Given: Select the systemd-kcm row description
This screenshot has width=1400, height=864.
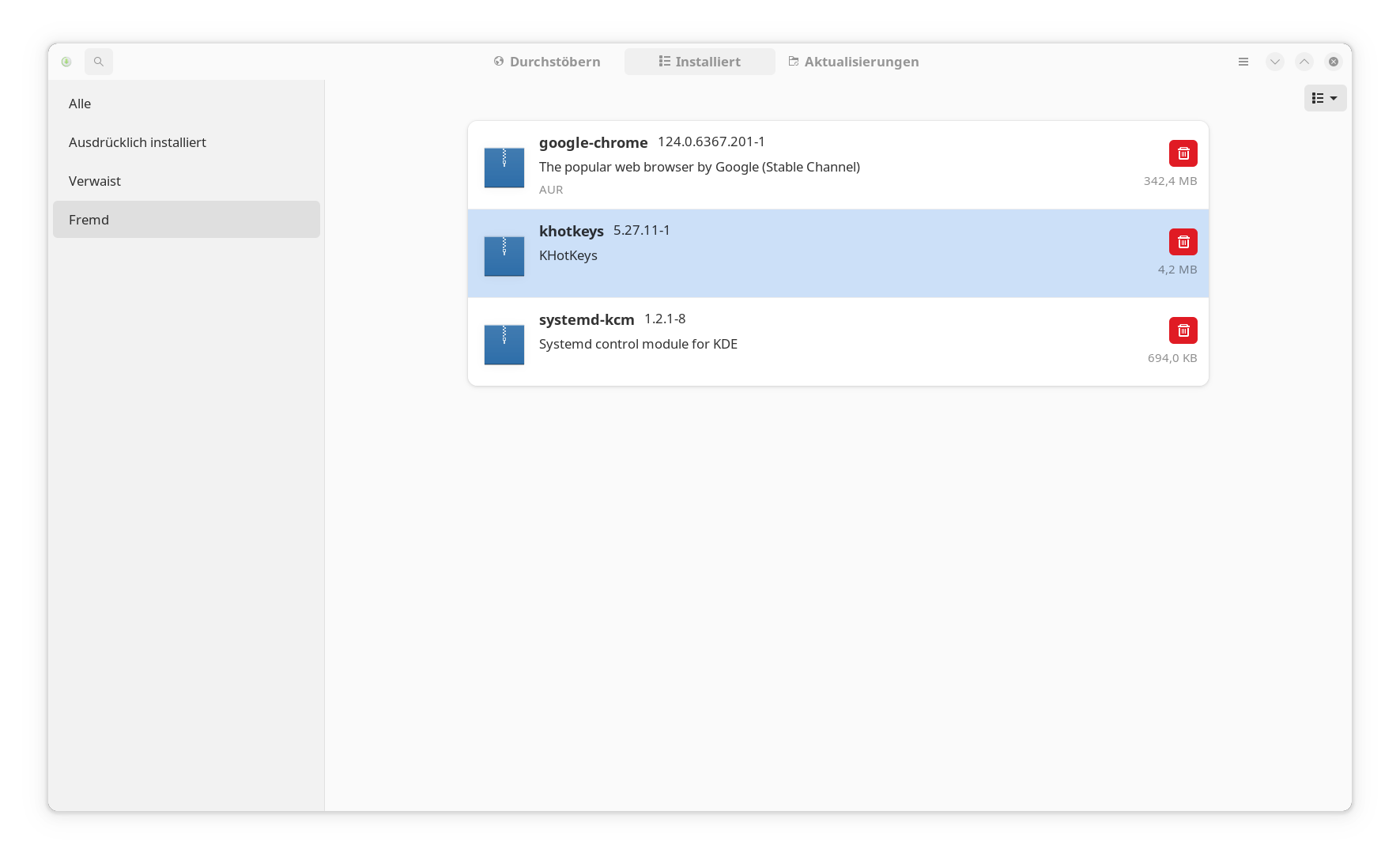Looking at the screenshot, I should tap(638, 344).
